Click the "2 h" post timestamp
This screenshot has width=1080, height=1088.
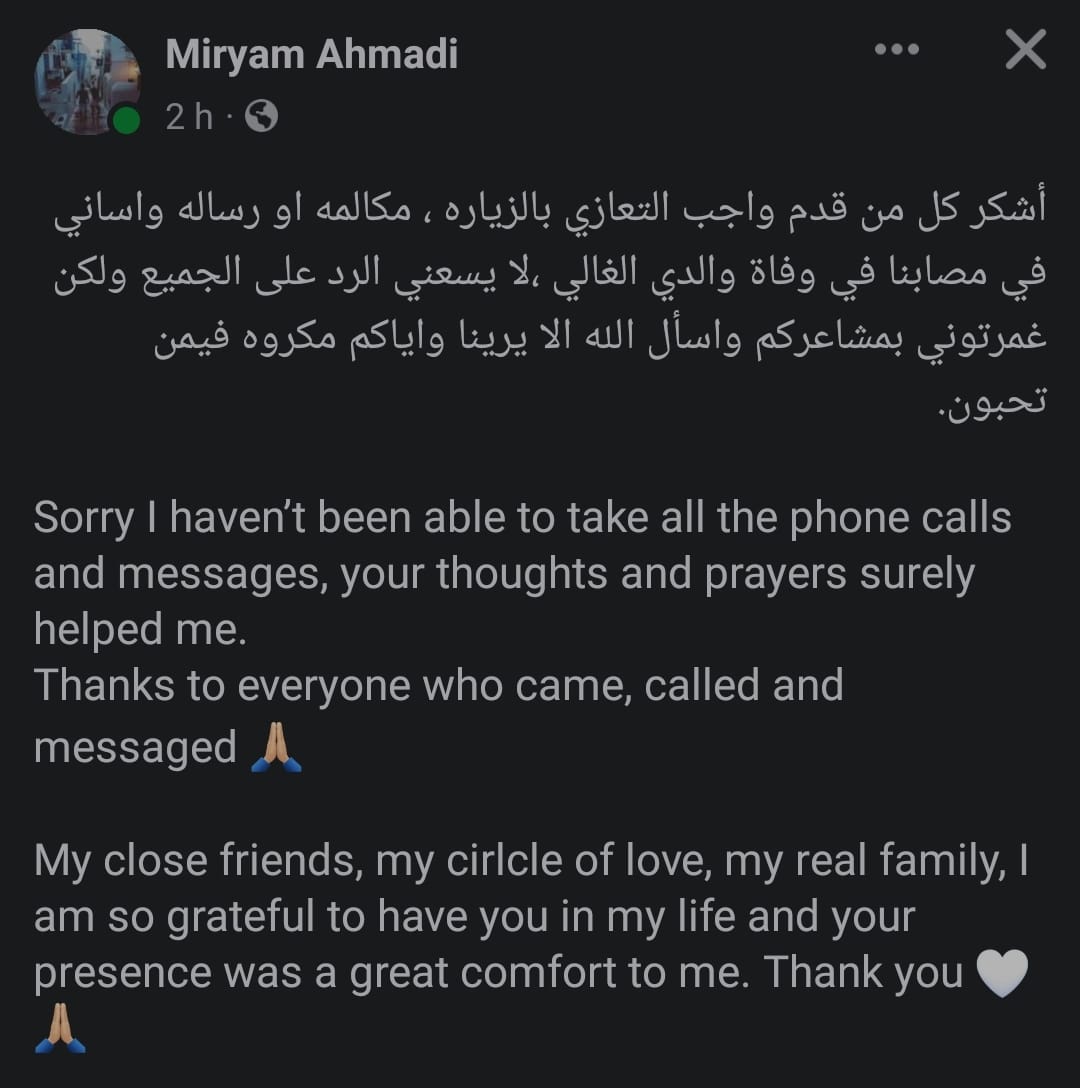[x=189, y=117]
